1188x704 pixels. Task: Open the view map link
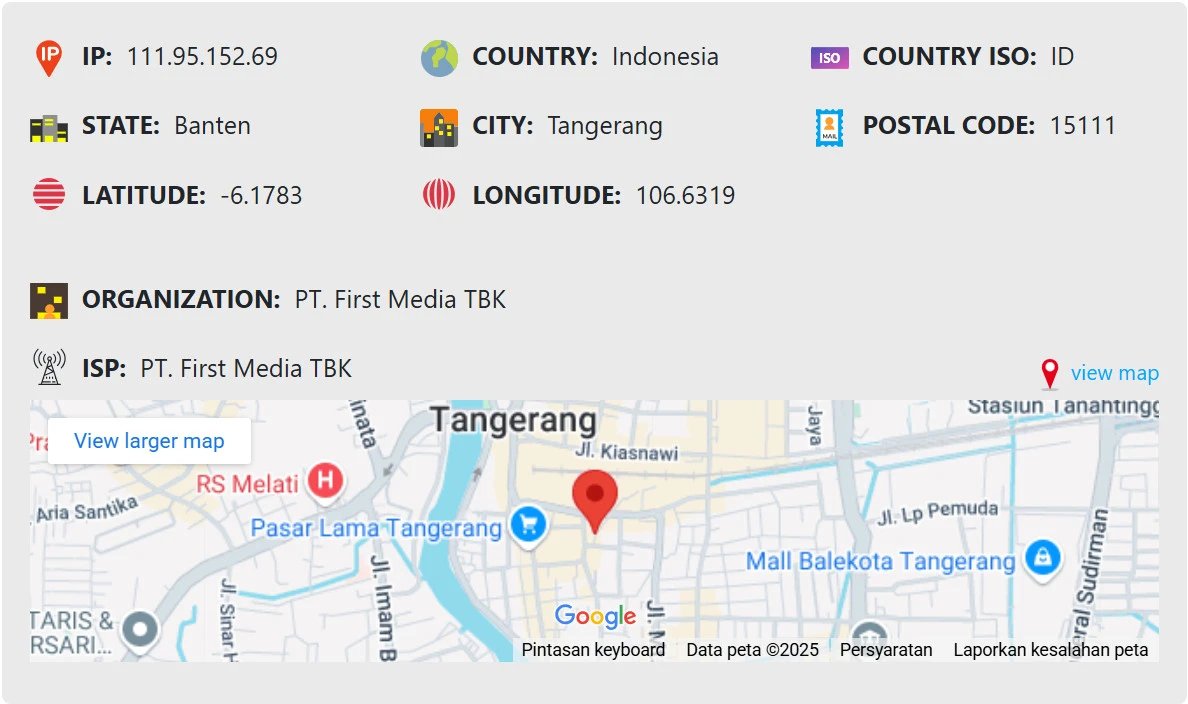1114,373
